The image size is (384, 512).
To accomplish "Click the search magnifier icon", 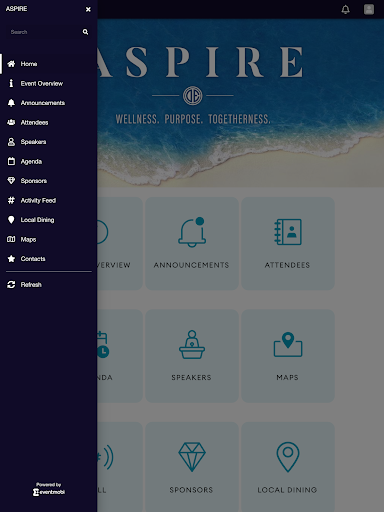I will pos(85,32).
